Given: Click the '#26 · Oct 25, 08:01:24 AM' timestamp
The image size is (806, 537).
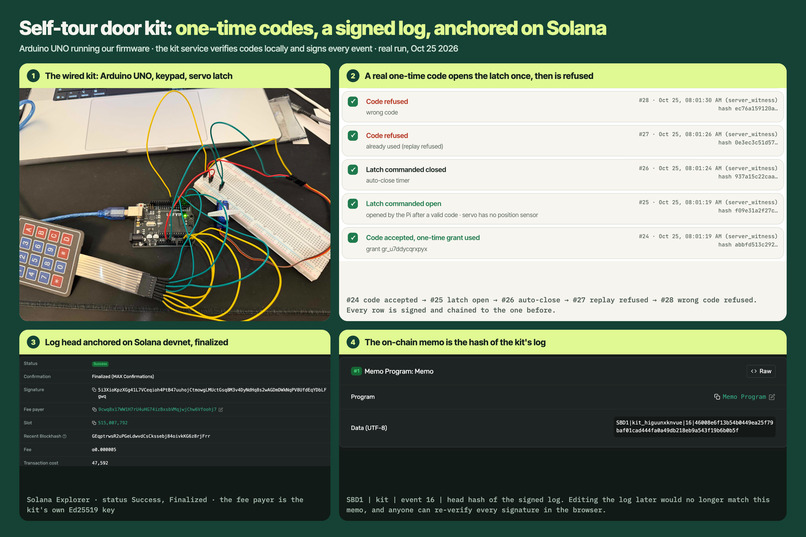Looking at the screenshot, I should pos(708,168).
